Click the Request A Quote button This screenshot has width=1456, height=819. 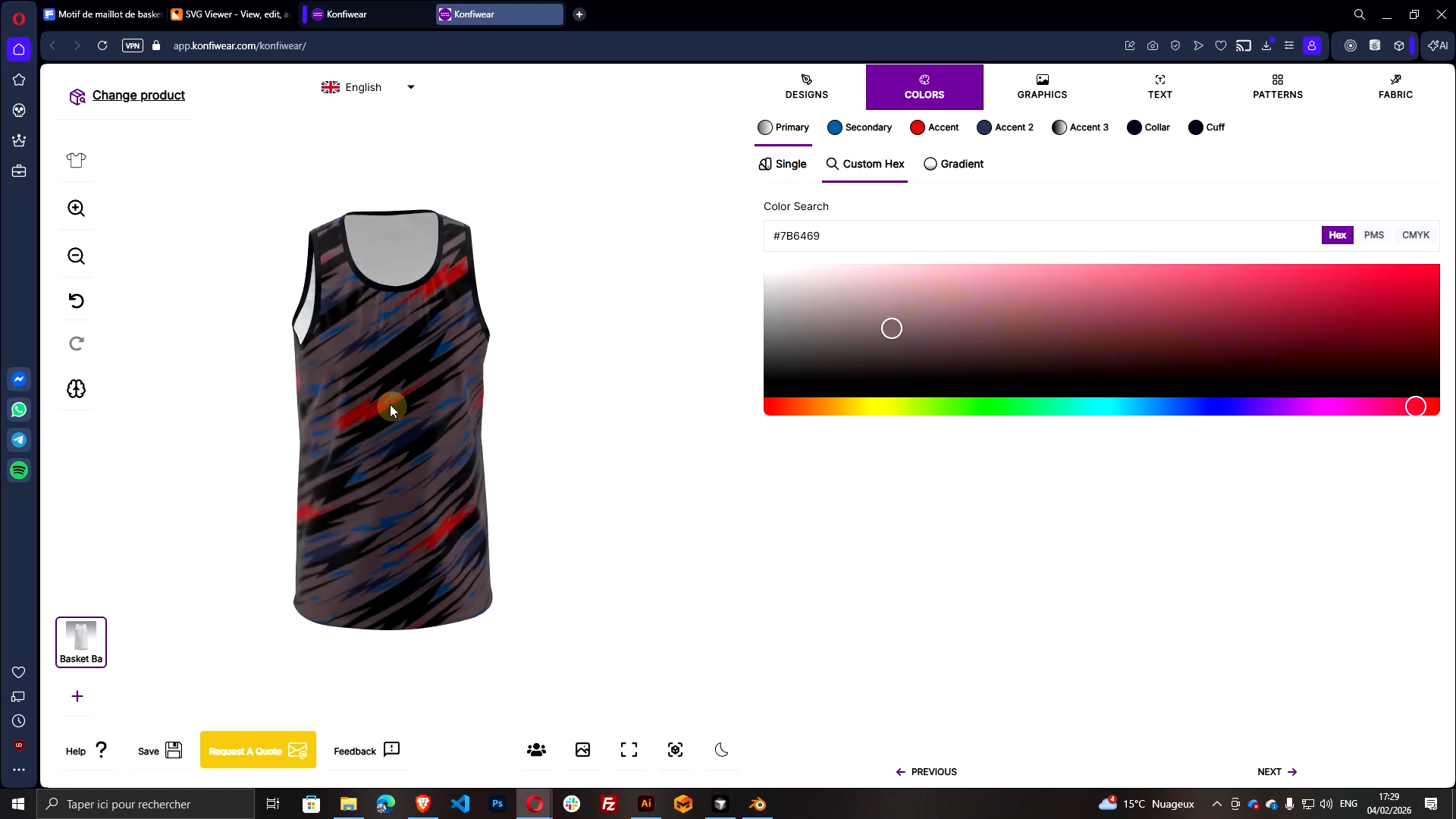click(x=258, y=750)
